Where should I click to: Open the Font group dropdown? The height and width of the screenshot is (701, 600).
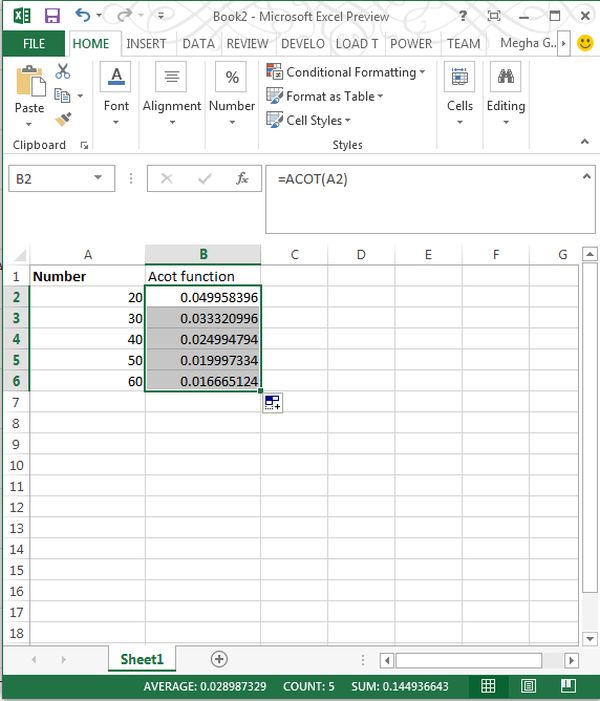click(x=116, y=95)
